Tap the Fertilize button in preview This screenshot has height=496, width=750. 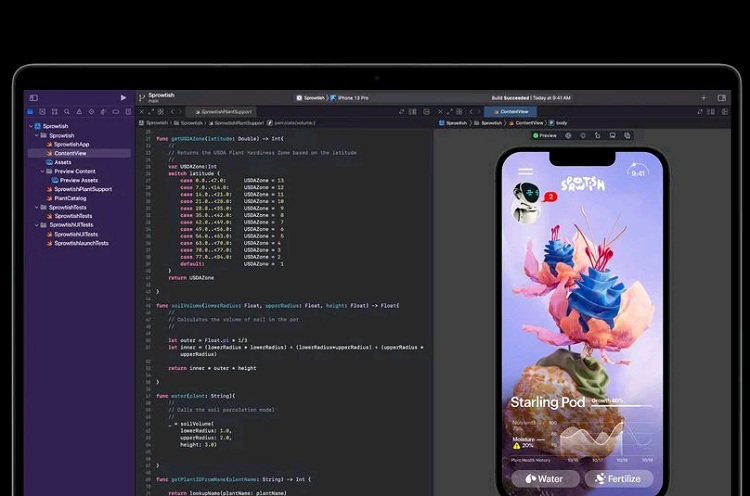(x=619, y=478)
